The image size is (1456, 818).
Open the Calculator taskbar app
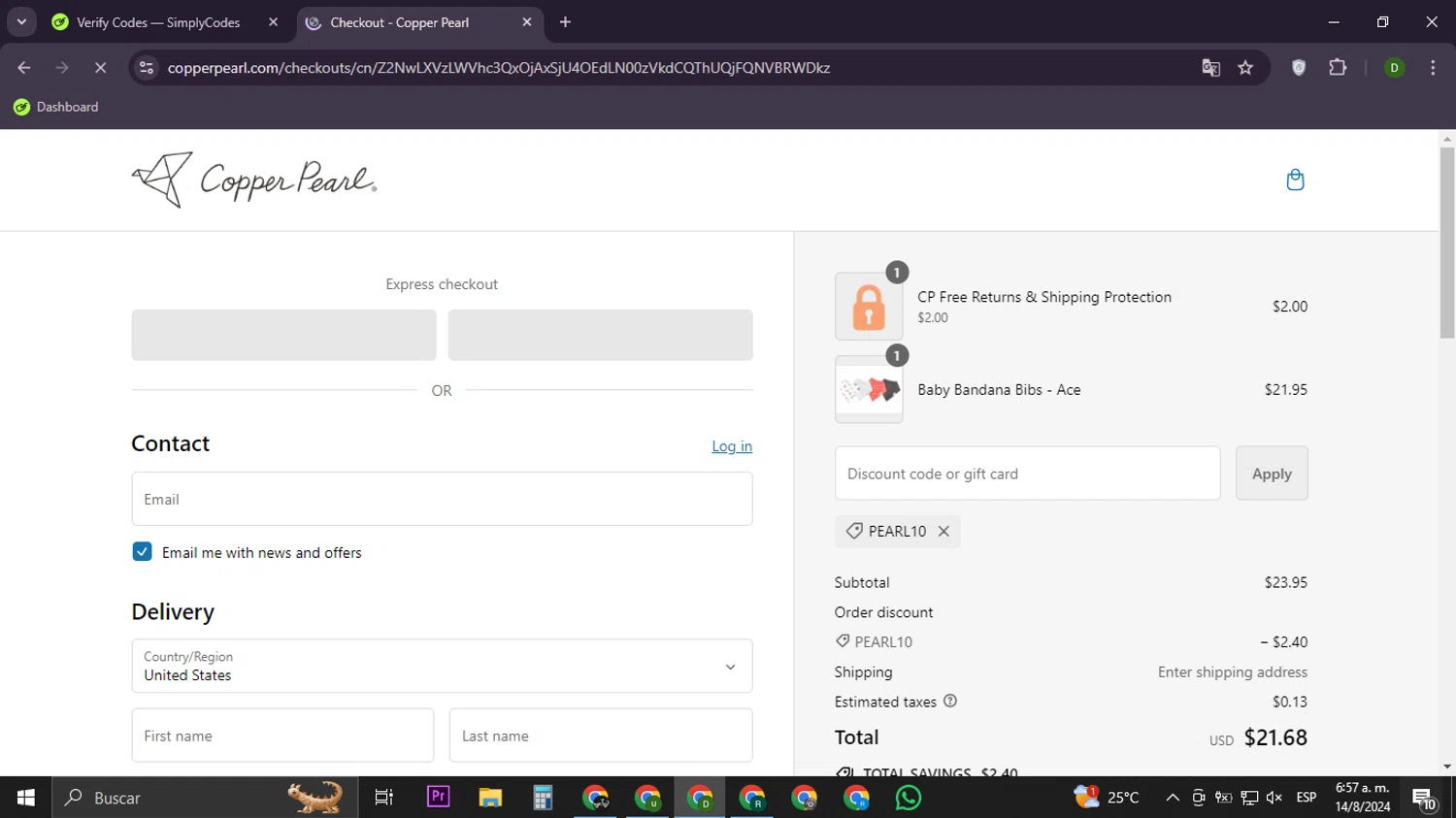[543, 798]
